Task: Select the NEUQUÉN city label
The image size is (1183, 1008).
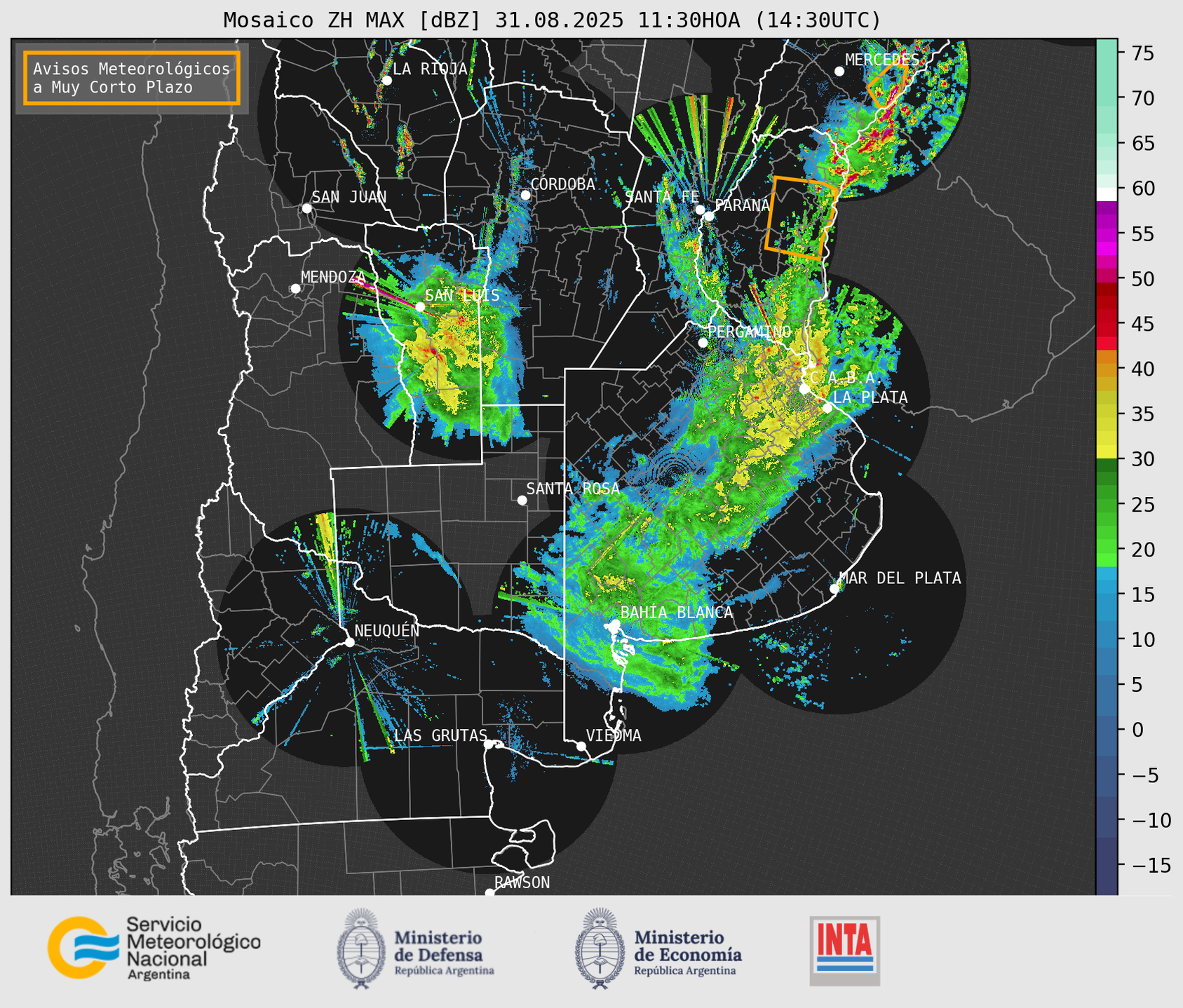Action: click(387, 631)
